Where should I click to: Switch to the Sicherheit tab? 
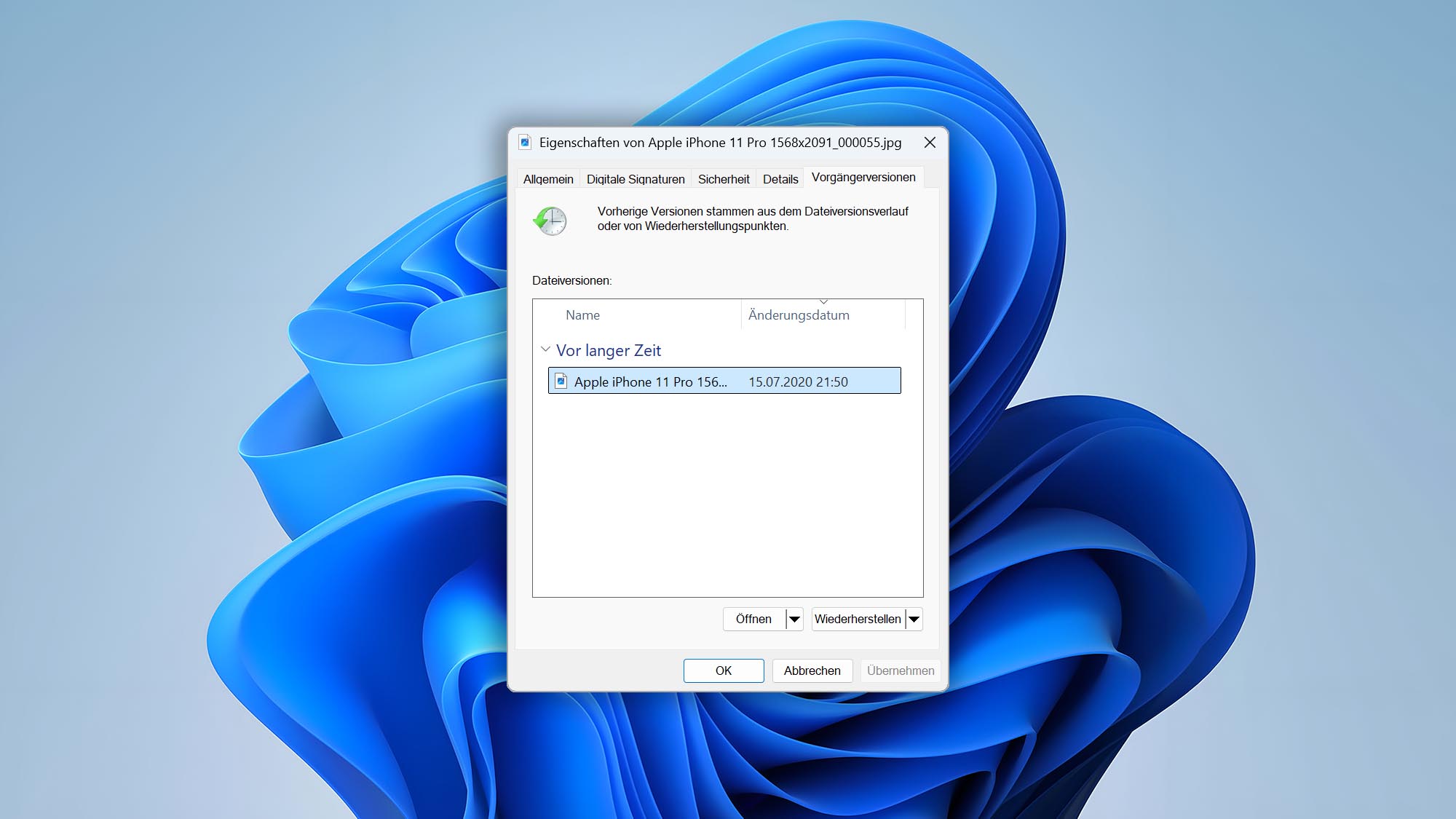[x=724, y=179]
